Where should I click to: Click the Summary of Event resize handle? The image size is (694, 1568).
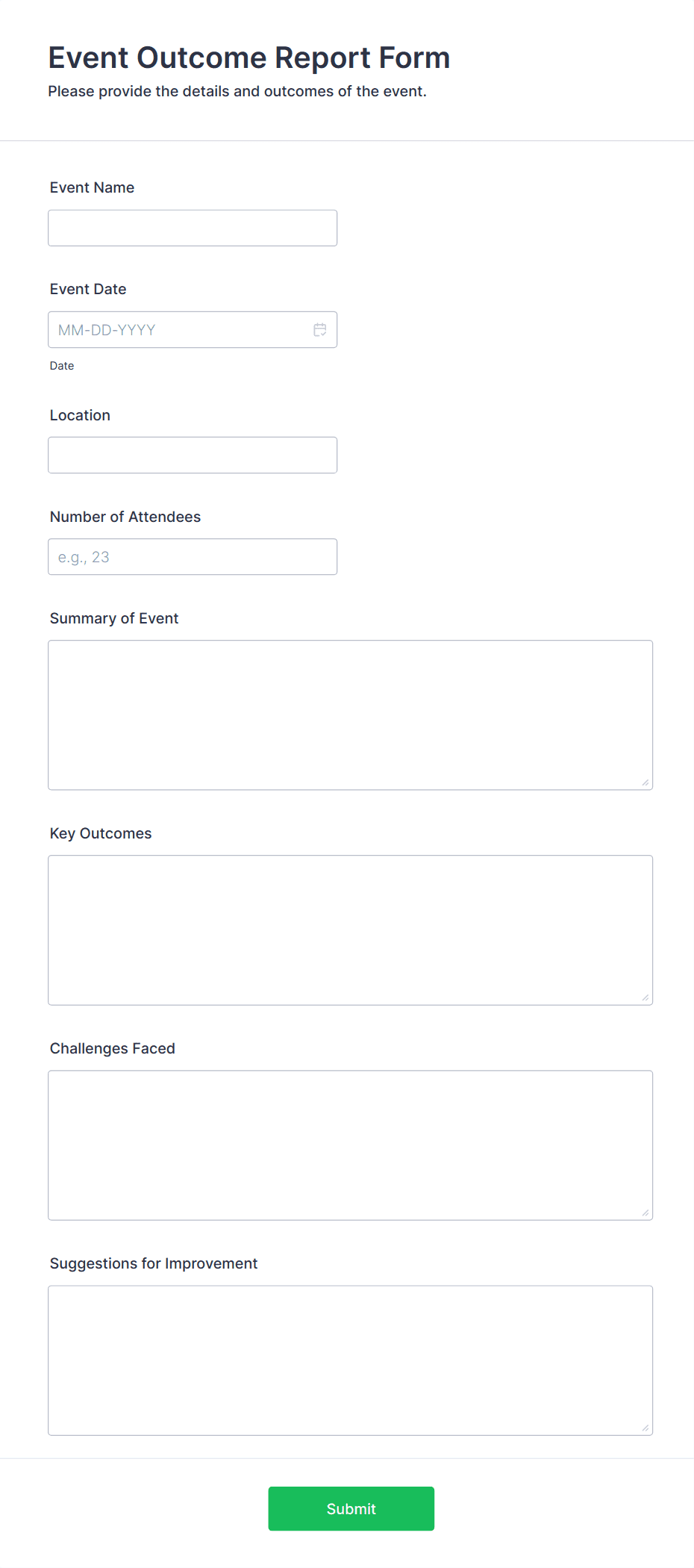pyautogui.click(x=645, y=783)
